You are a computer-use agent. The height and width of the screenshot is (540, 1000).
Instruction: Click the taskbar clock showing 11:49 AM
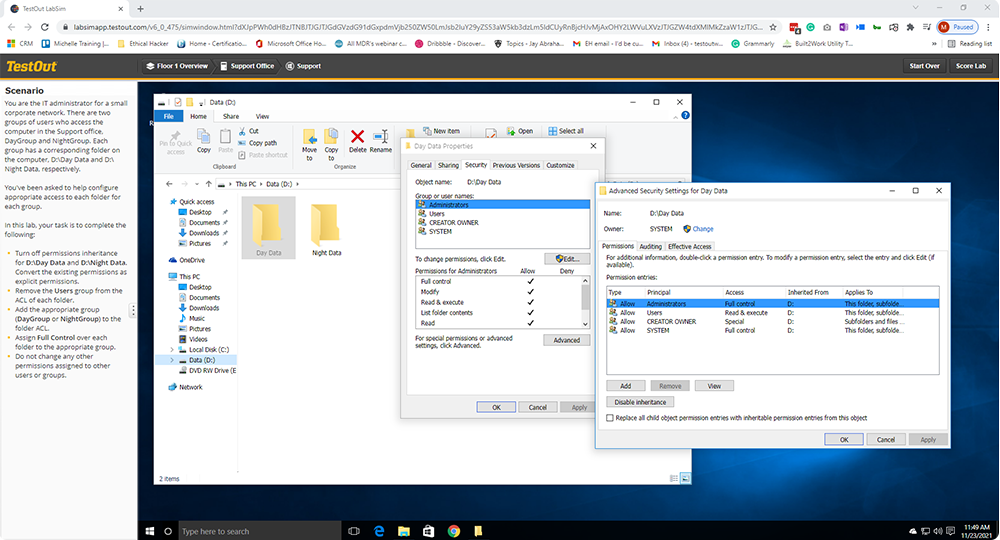pos(977,531)
